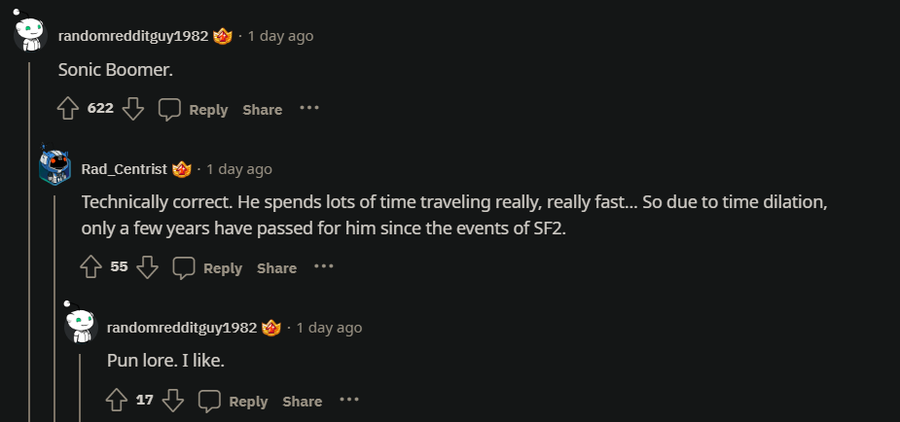Downvote the "Sonic Boomer." comment
The image size is (900, 422).
(133, 109)
